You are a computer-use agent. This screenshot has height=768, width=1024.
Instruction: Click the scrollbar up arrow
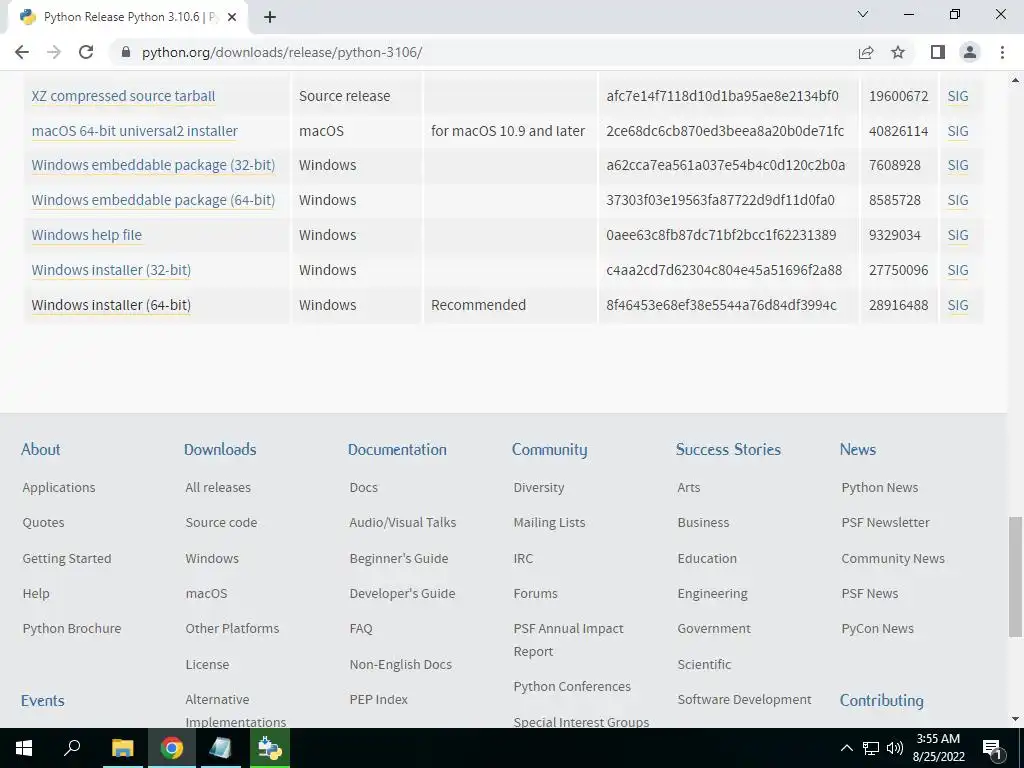(x=1015, y=80)
